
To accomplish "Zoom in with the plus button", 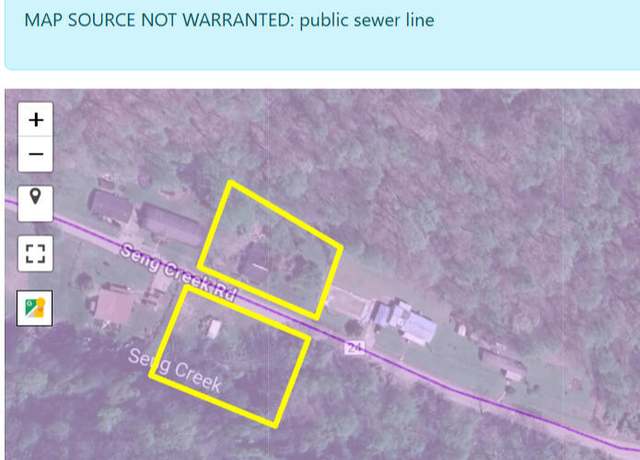I will coord(36,120).
